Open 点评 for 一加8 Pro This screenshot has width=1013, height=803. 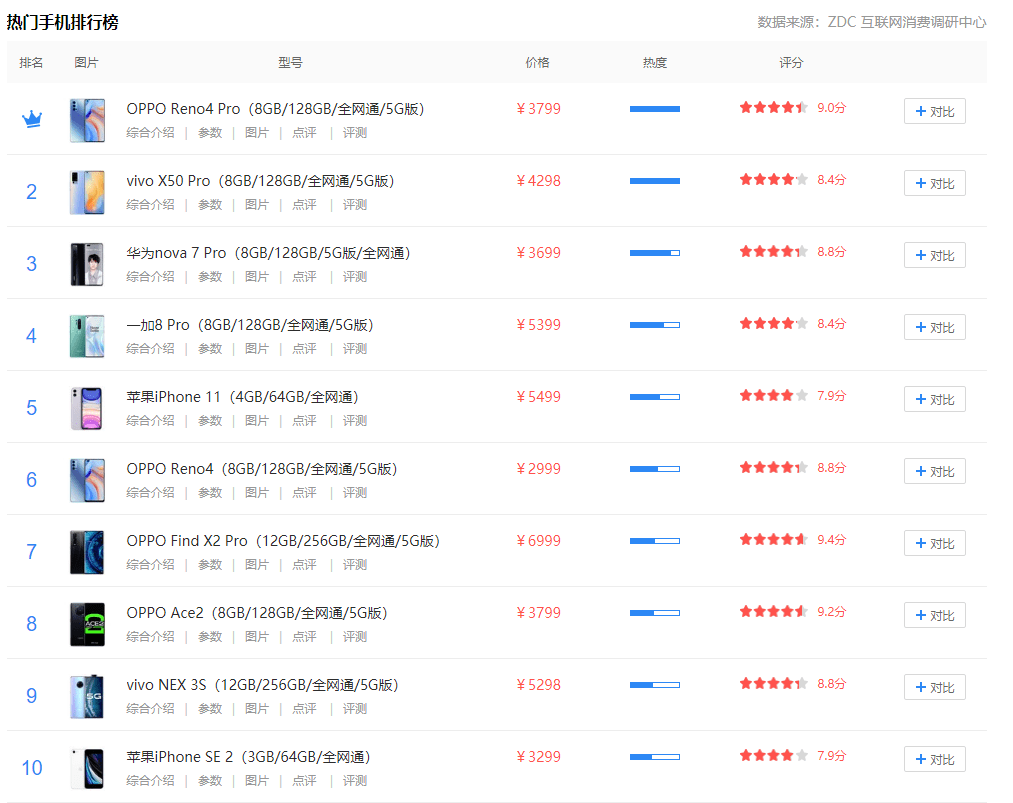point(304,349)
